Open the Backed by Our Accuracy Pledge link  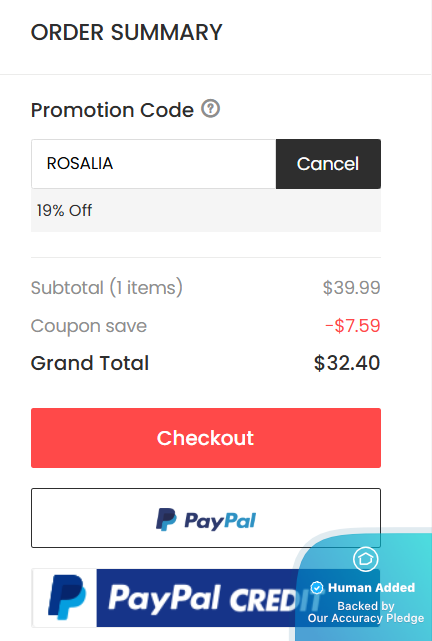(x=366, y=612)
